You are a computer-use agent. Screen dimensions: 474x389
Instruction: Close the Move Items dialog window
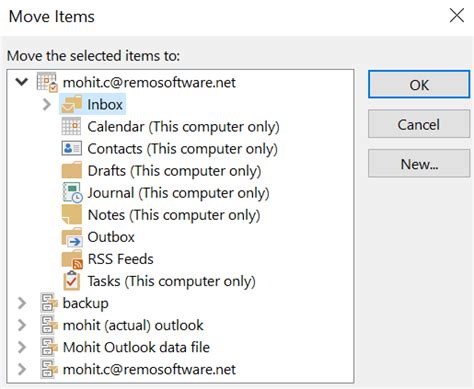(x=457, y=15)
